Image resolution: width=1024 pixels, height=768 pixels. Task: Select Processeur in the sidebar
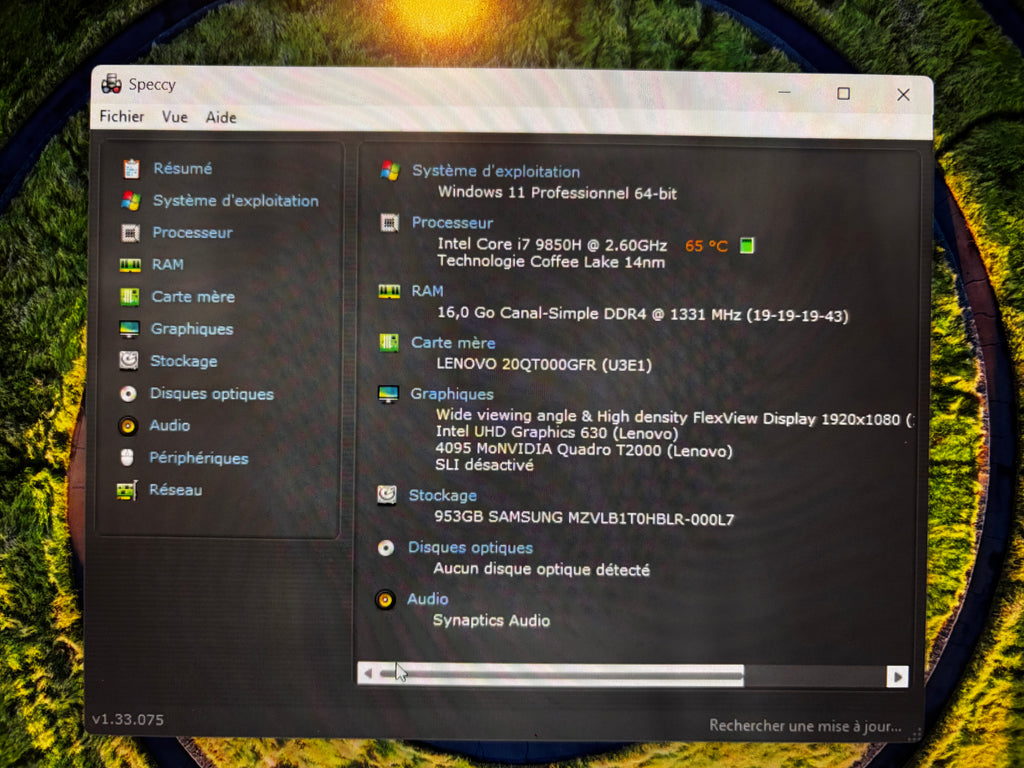pos(193,232)
